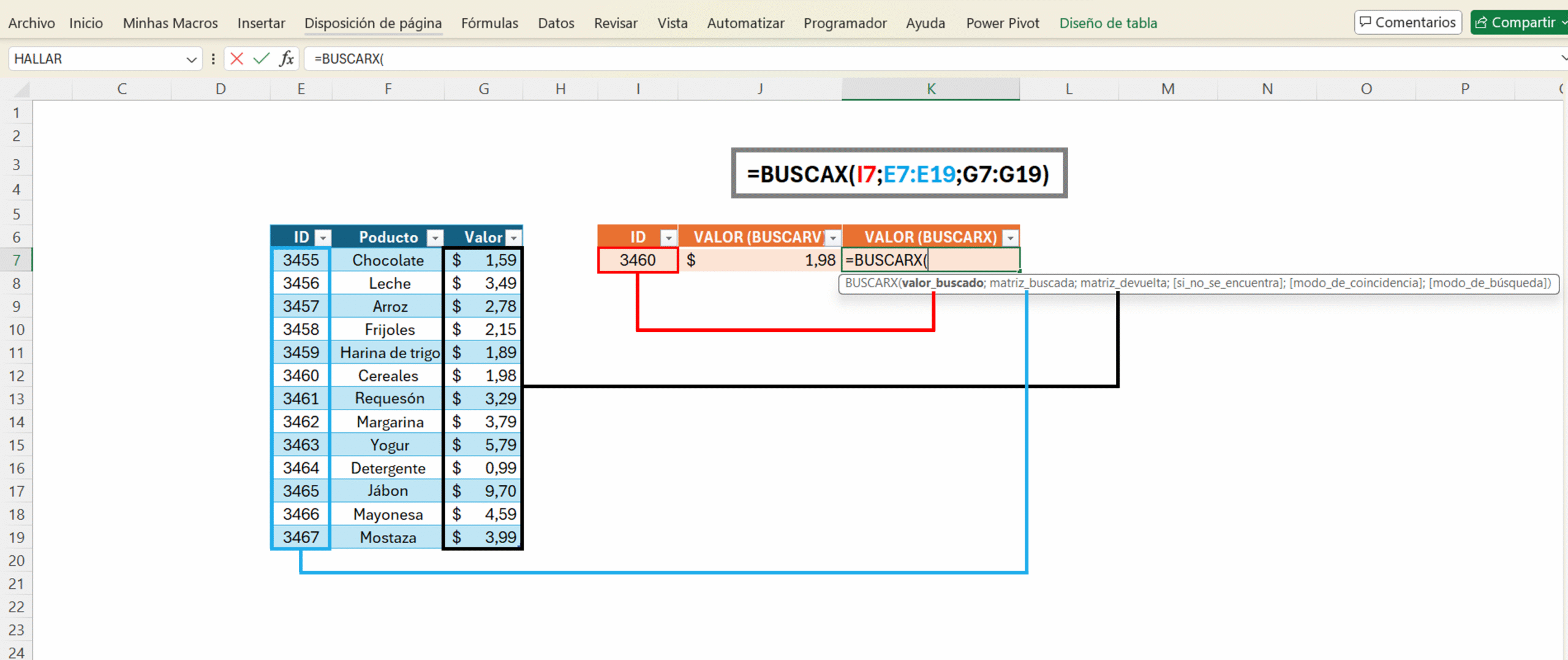This screenshot has width=1568, height=660.
Task: Expand the formula bar with the chevron
Action: click(x=1563, y=59)
